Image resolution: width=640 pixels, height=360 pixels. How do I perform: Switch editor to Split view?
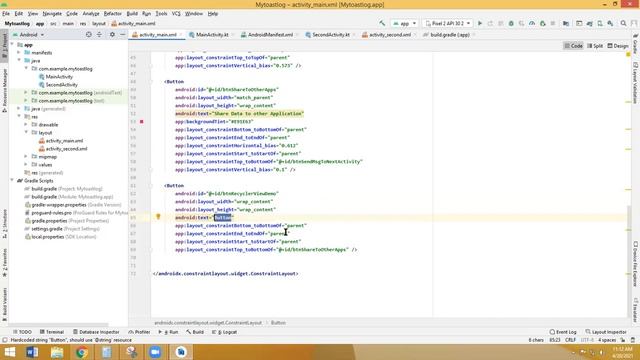pyautogui.click(x=595, y=46)
